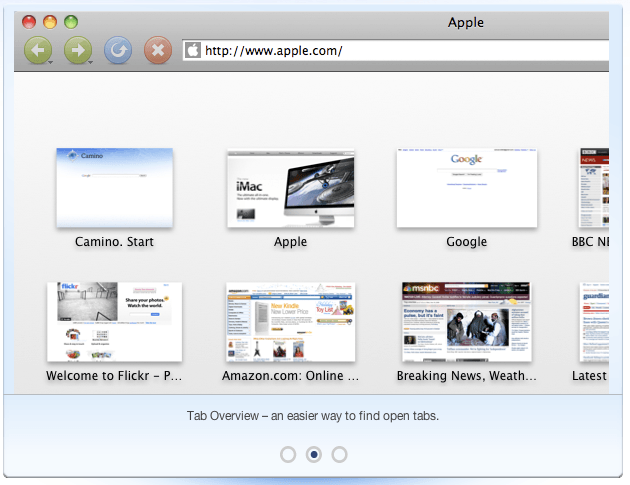Image resolution: width=630 pixels, height=485 pixels.
Task: Stop loading with the red X icon
Action: click(158, 50)
